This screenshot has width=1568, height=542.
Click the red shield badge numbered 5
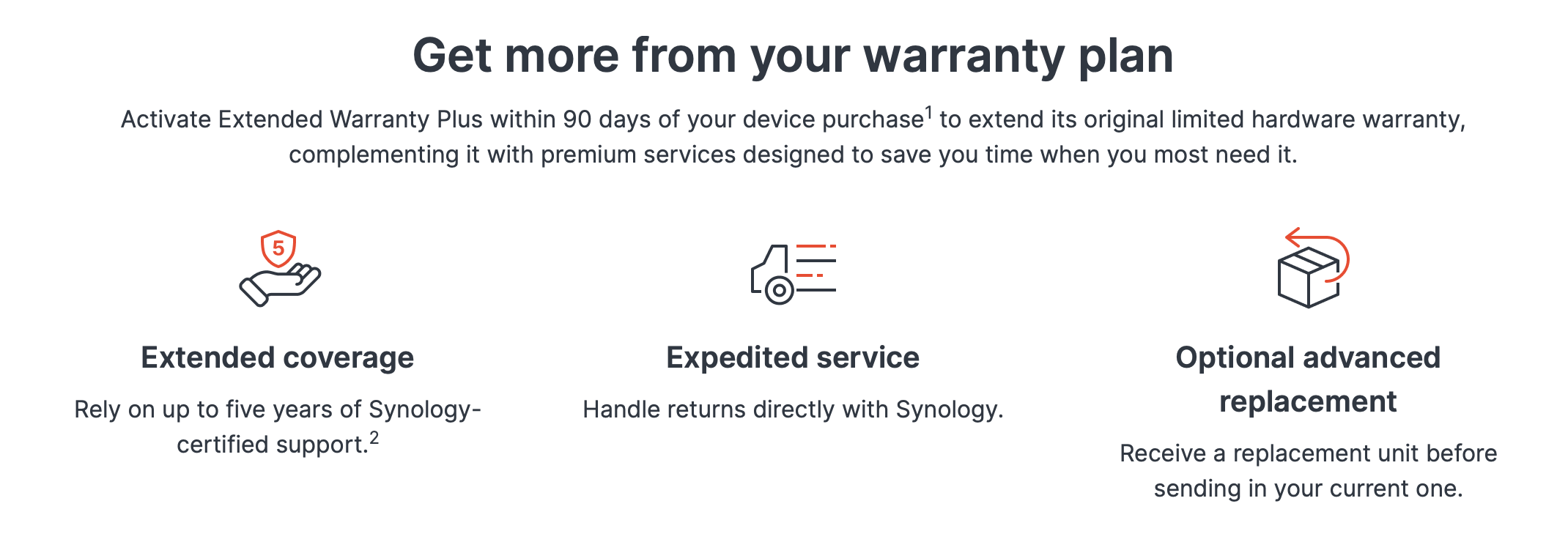pos(278,249)
